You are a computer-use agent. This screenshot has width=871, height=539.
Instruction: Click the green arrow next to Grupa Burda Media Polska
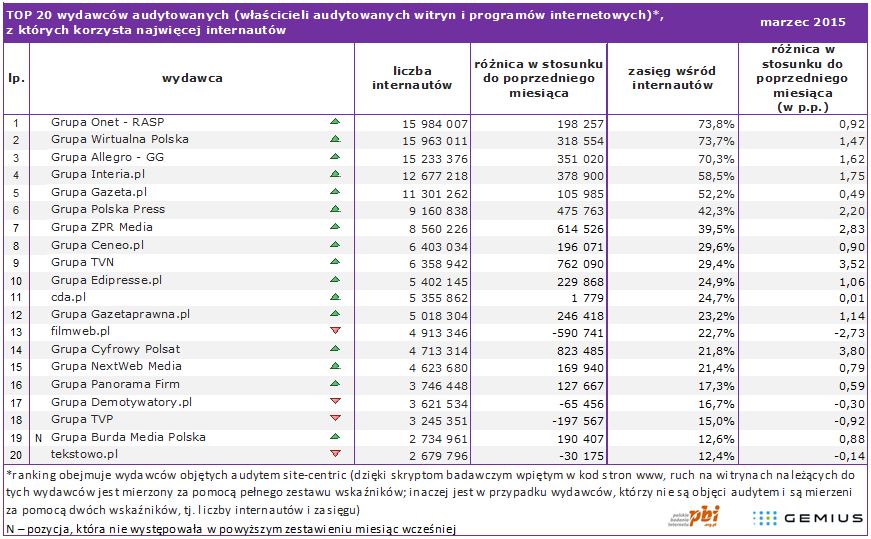click(335, 437)
